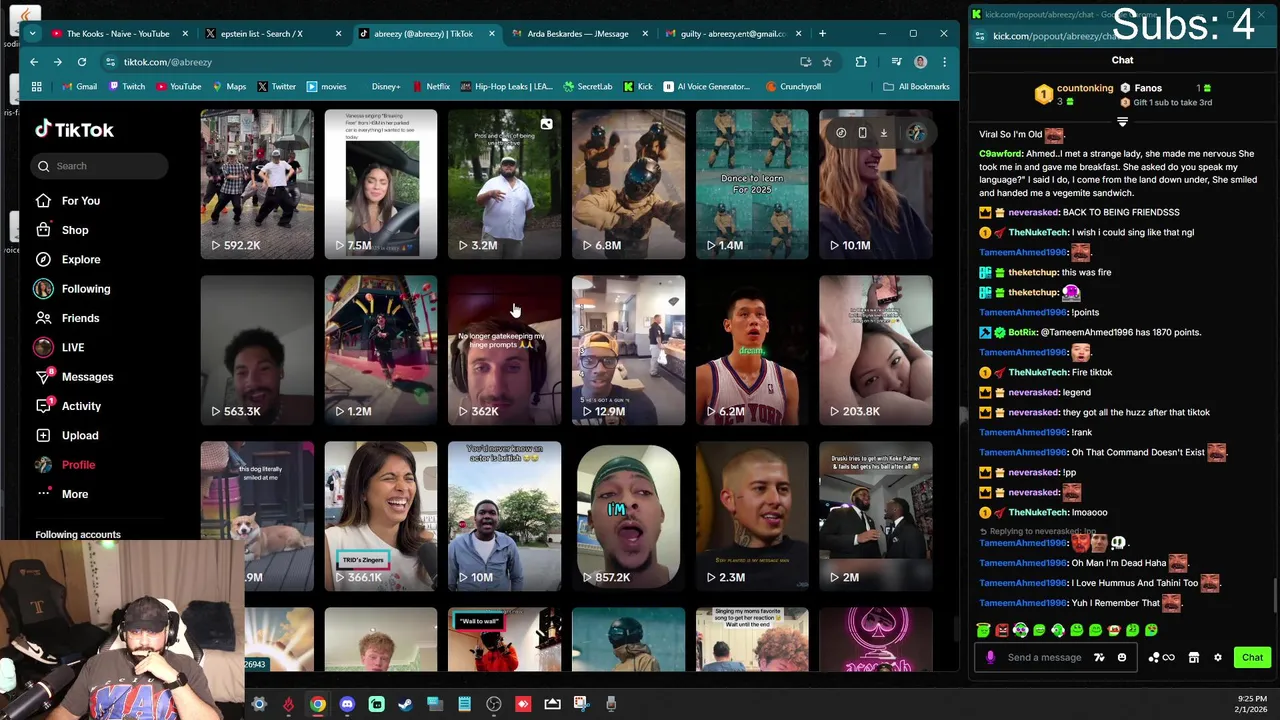Click the countonking leaderboard entry

[x=1074, y=95]
